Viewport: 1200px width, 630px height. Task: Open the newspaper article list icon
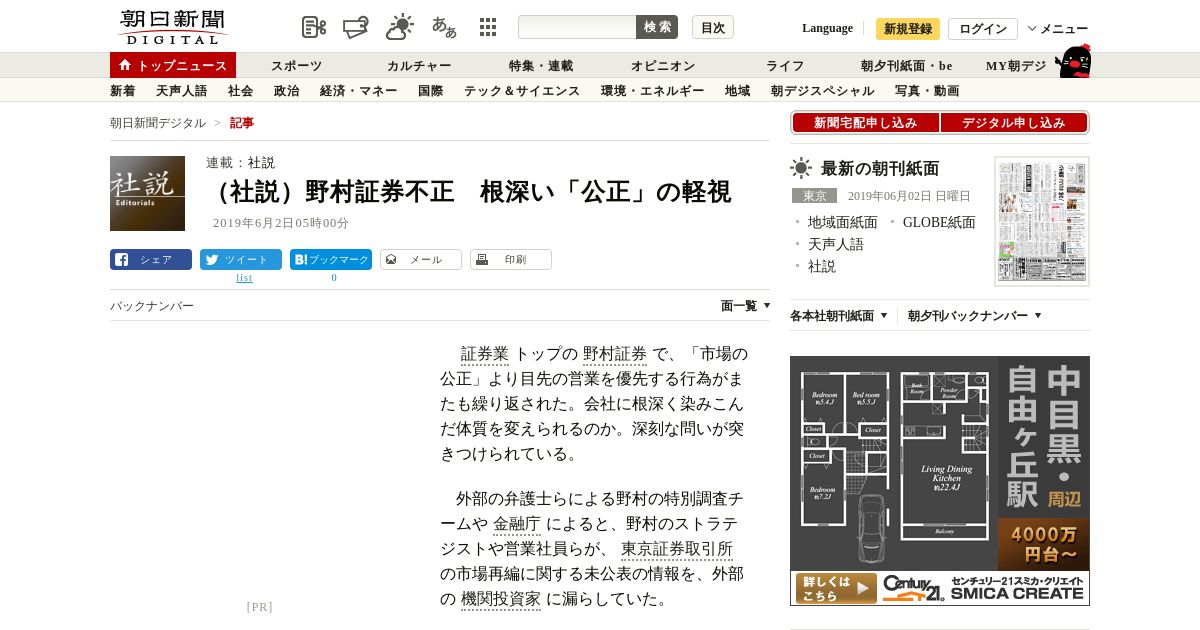click(314, 27)
